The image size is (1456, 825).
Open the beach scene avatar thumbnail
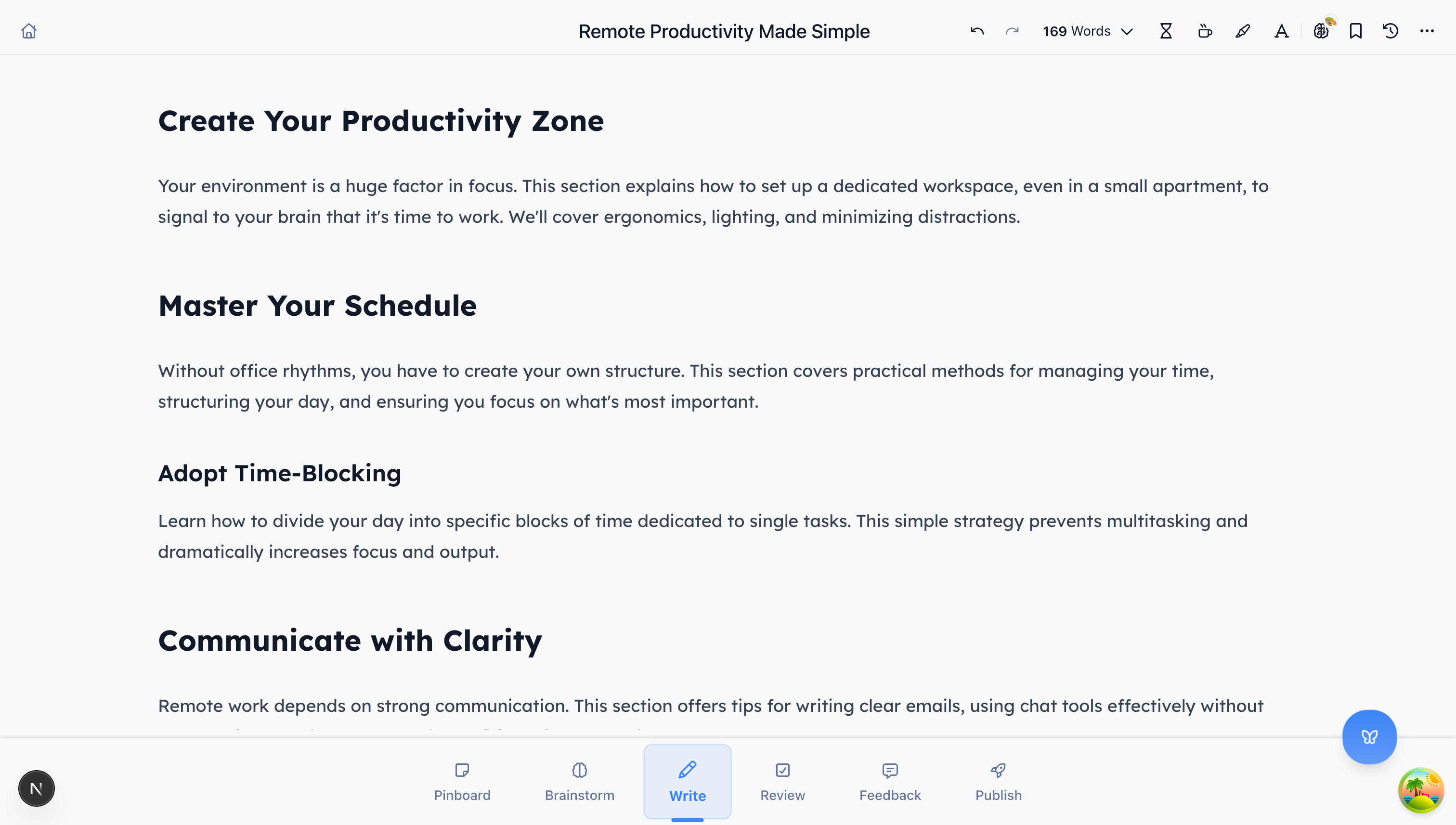click(x=1421, y=790)
